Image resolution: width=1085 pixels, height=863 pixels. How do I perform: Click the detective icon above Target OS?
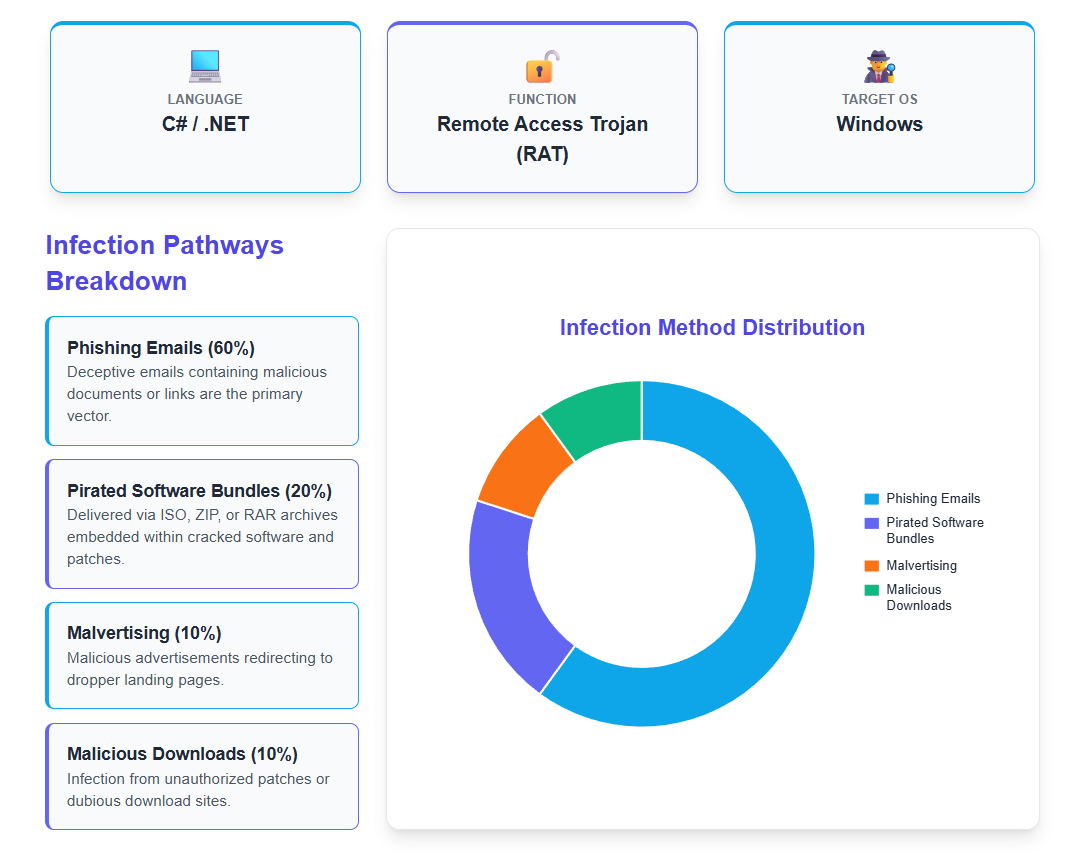(x=879, y=67)
